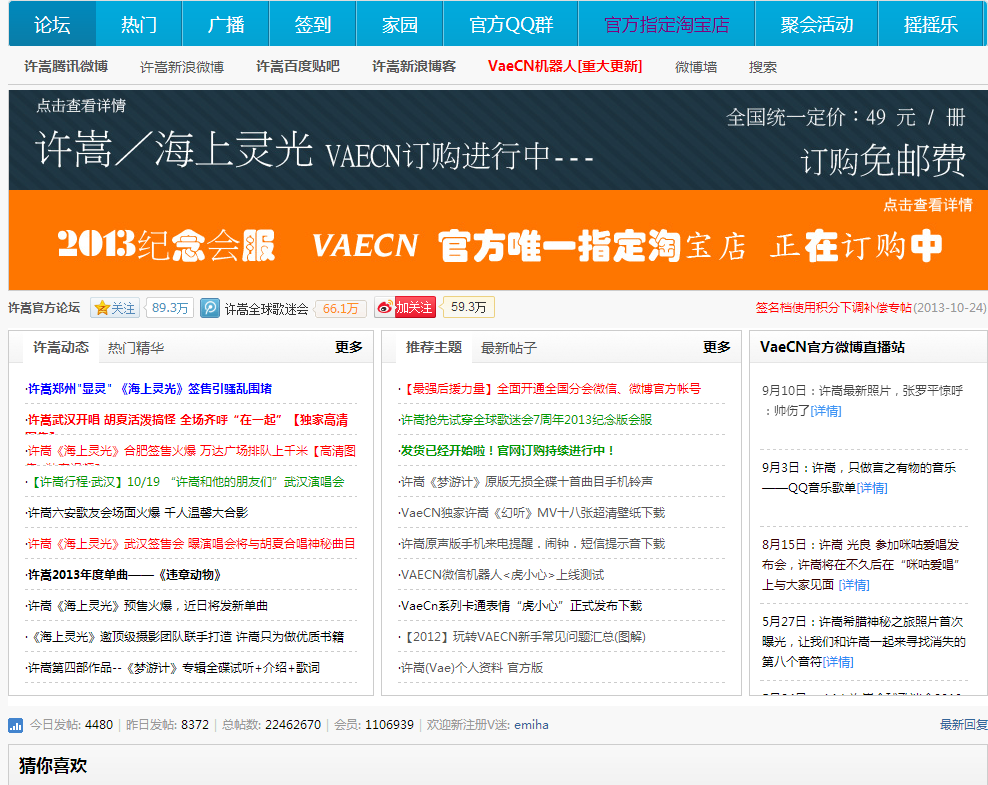Open 发货已经开始啦！官网订购持续进行中 post
Viewport: 988px width, 785px height.
click(508, 450)
